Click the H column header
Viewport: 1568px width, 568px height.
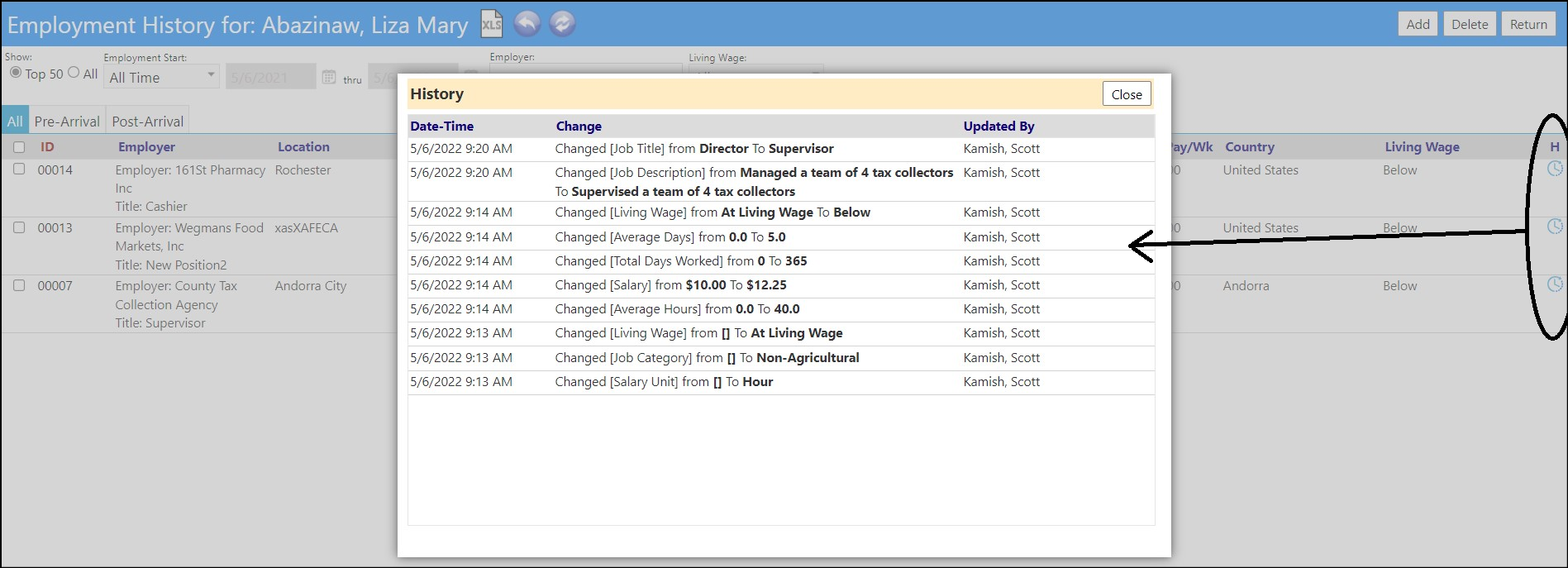1555,147
